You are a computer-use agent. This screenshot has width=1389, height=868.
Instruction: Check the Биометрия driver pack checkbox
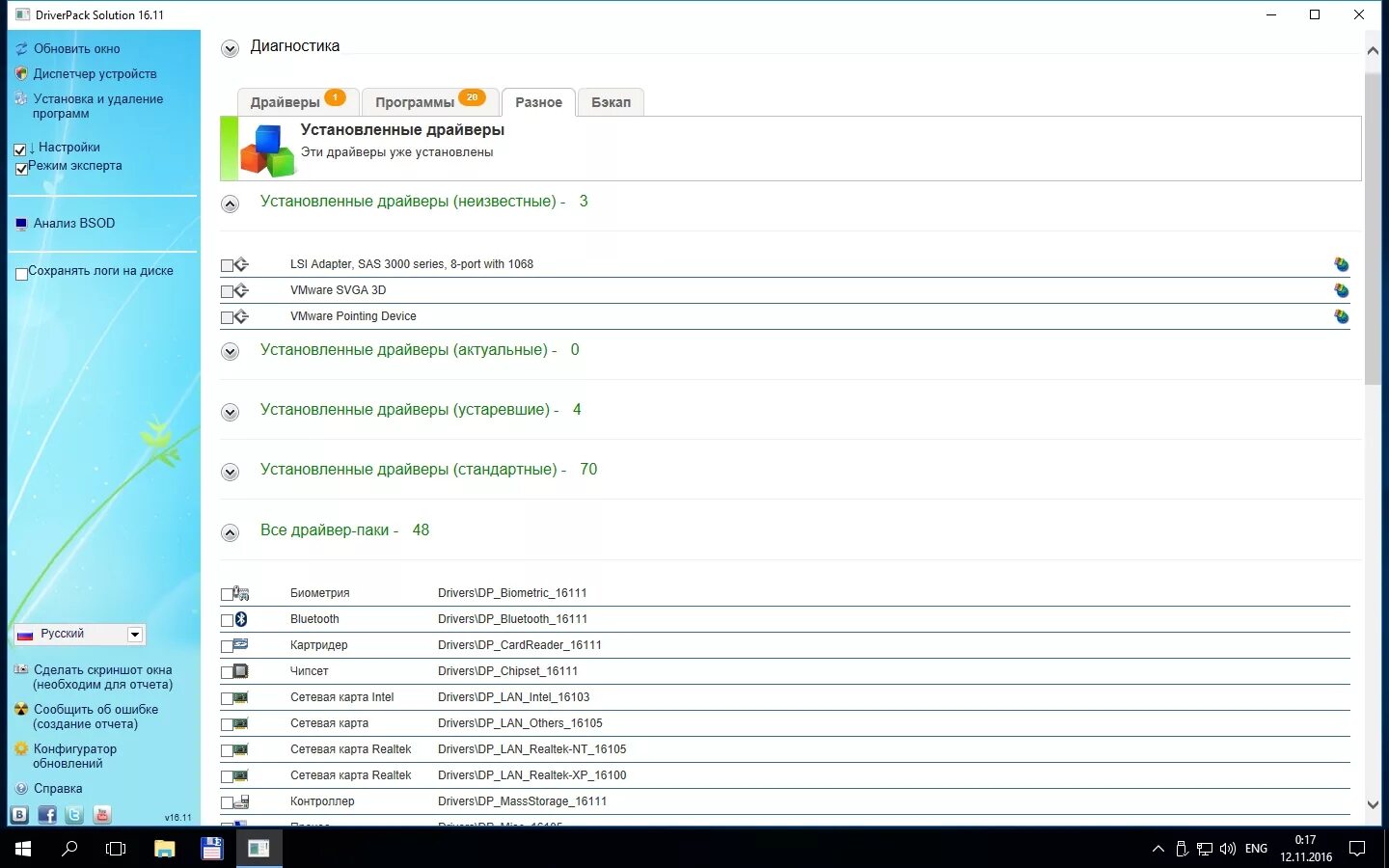coord(227,594)
